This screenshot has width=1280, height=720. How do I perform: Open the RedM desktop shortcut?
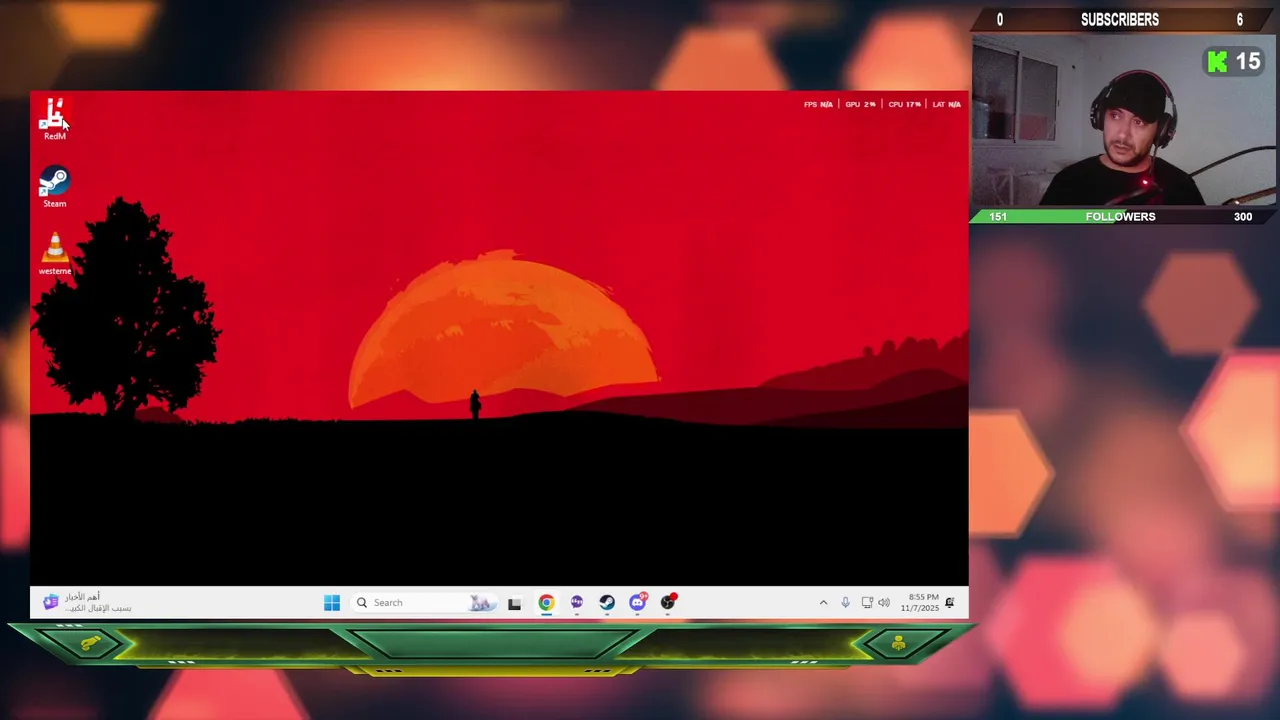pyautogui.click(x=54, y=119)
